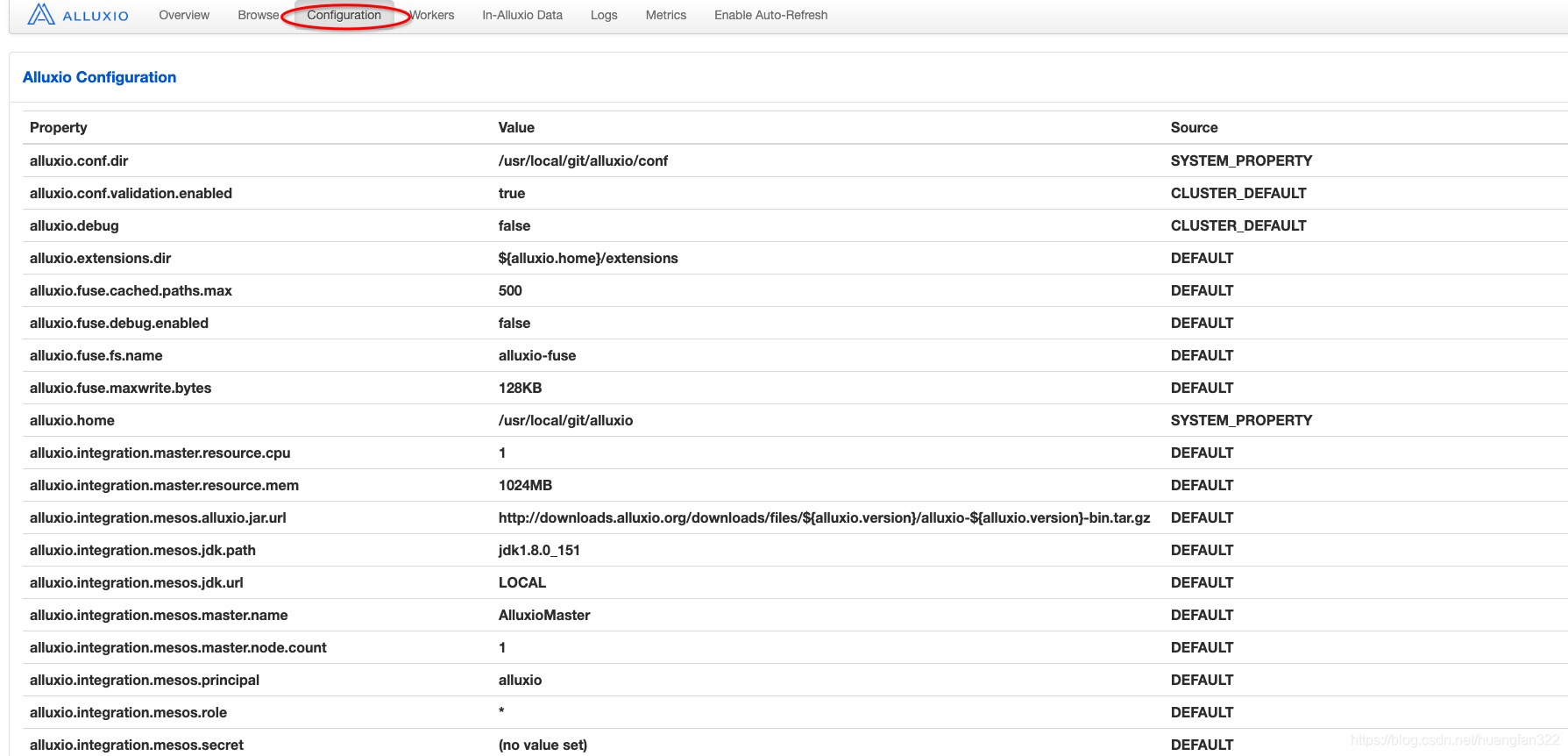Click CLUSTER_DEFAULT source for alluxio.debug
This screenshot has height=756, width=1568.
tap(1238, 225)
